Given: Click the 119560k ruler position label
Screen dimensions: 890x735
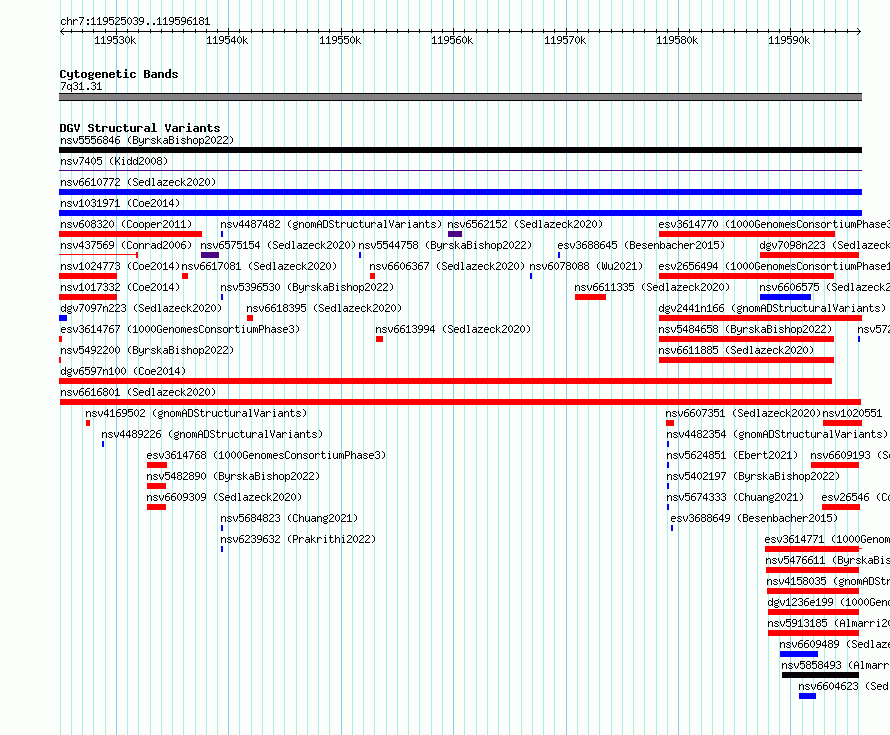Looking at the screenshot, I should click(452, 40).
